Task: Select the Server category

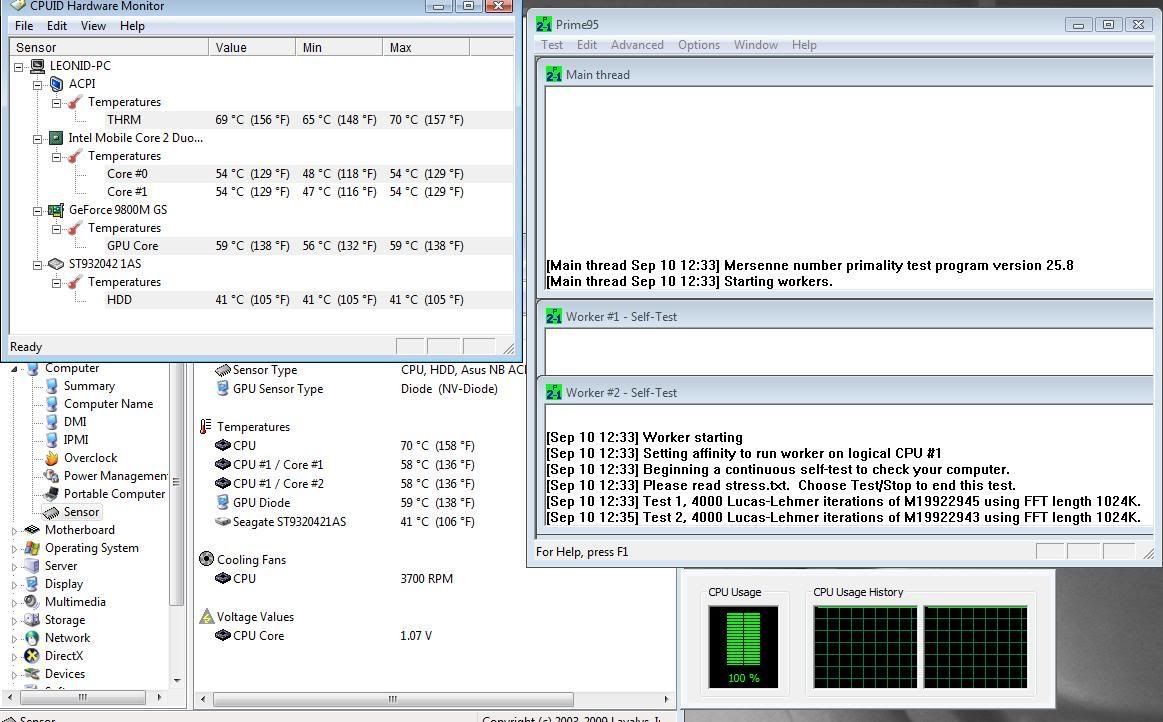Action: click(x=61, y=565)
